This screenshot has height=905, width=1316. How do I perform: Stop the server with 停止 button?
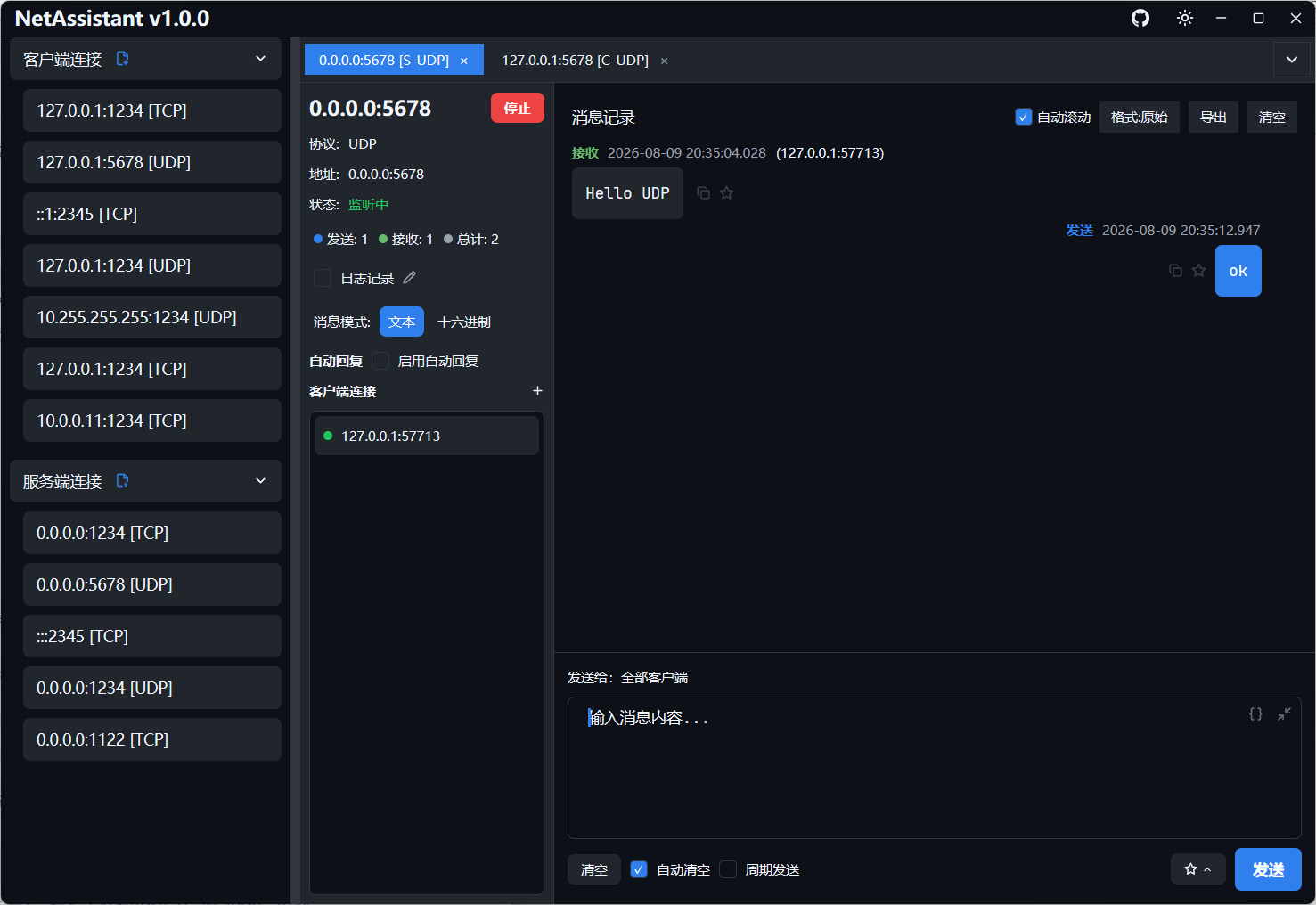tap(518, 108)
